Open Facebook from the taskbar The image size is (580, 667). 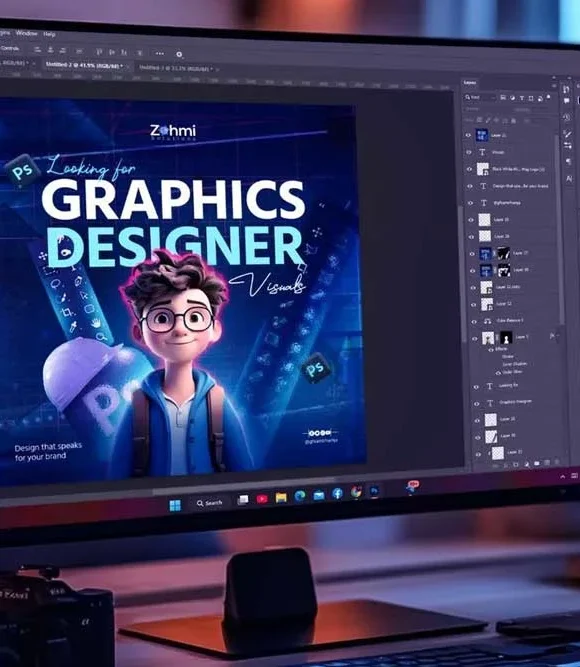pyautogui.click(x=337, y=493)
